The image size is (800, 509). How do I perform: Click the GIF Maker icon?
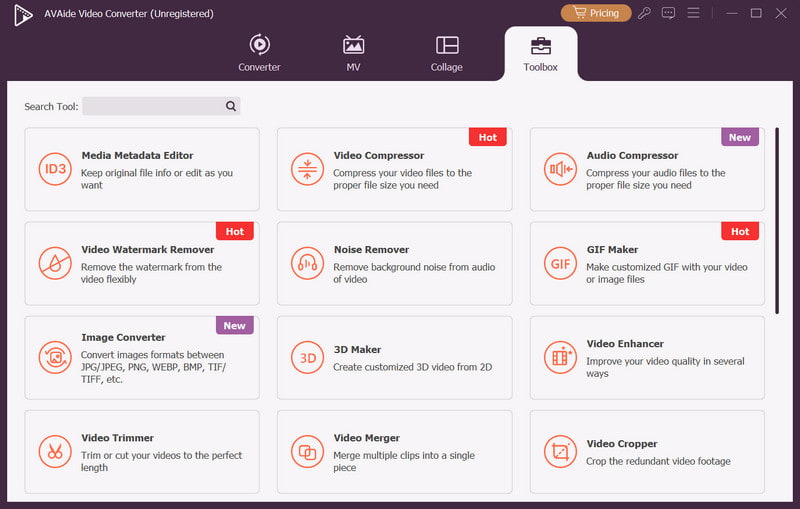(x=560, y=264)
